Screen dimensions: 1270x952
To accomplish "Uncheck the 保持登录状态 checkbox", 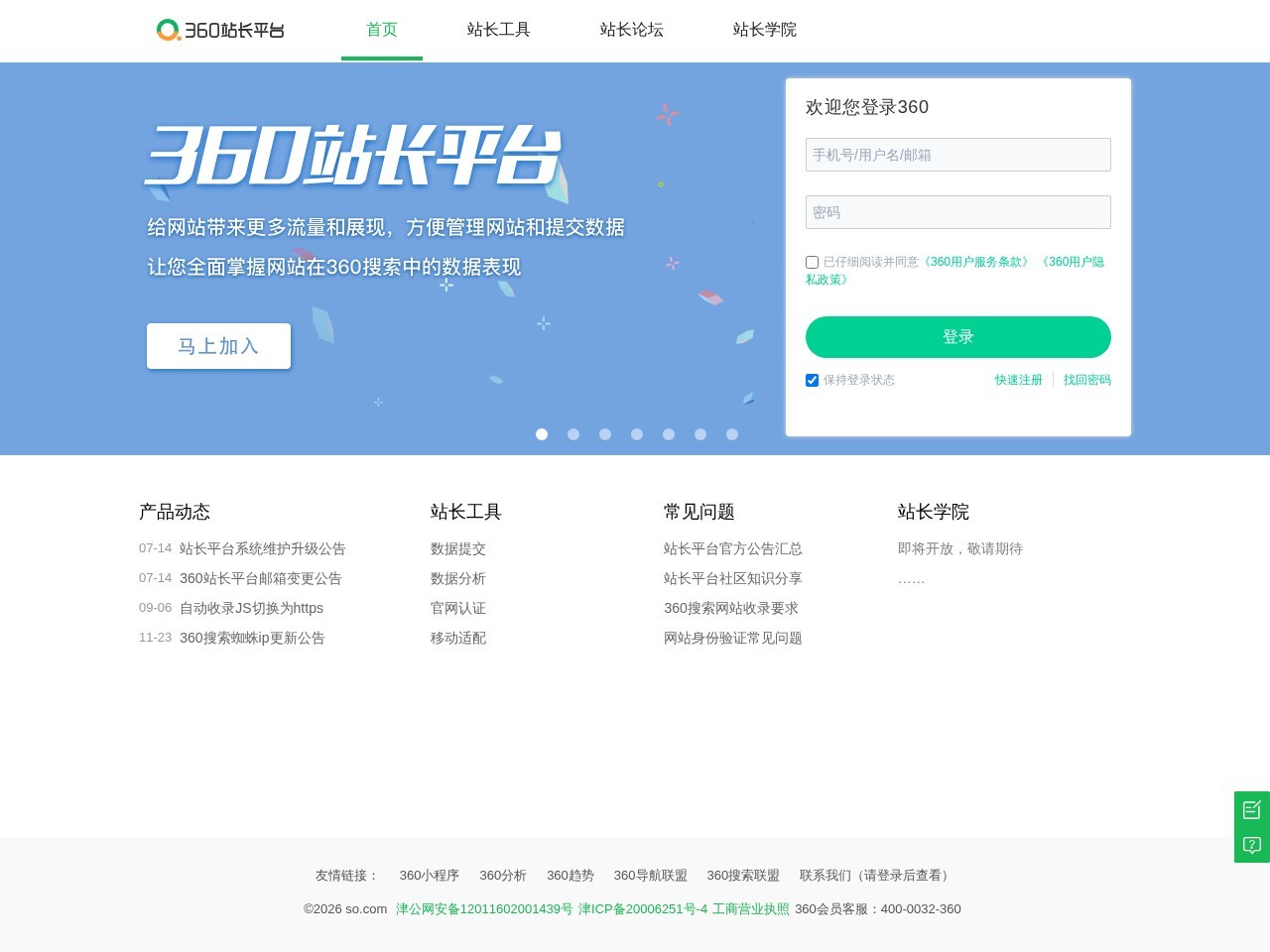I will click(x=812, y=381).
